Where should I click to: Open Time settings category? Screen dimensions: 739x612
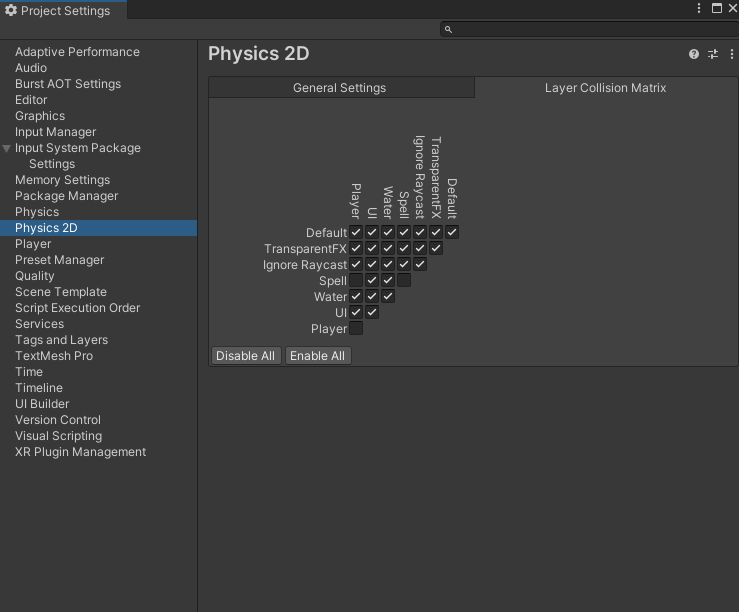click(99, 372)
